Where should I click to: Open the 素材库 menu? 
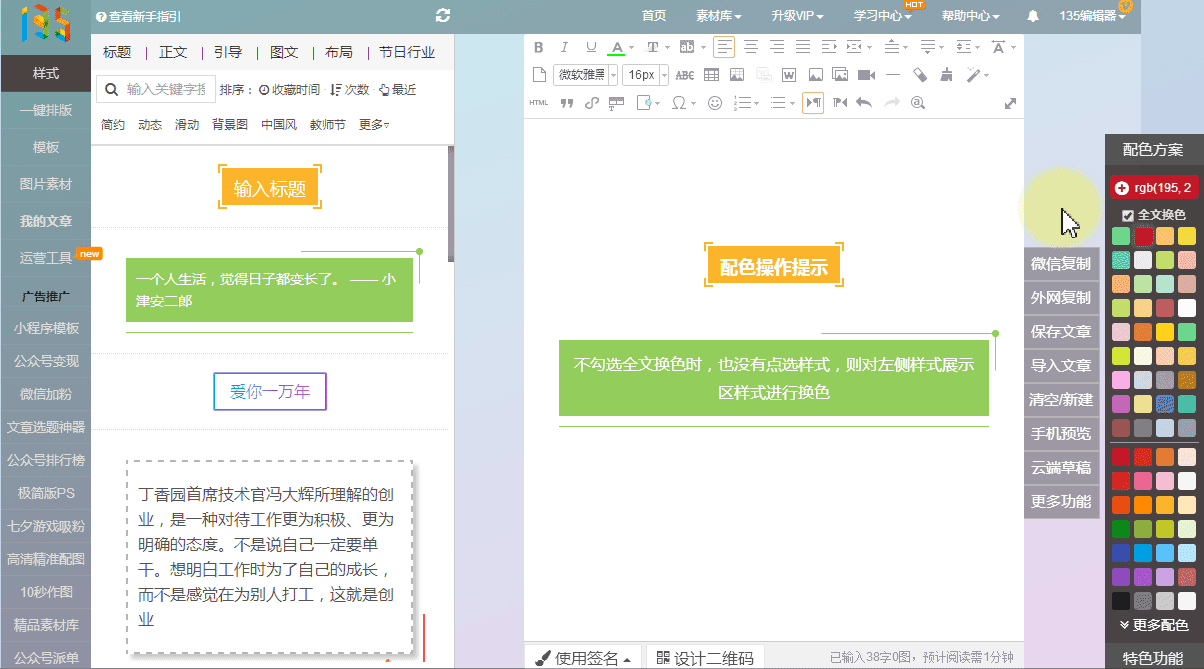click(x=718, y=16)
